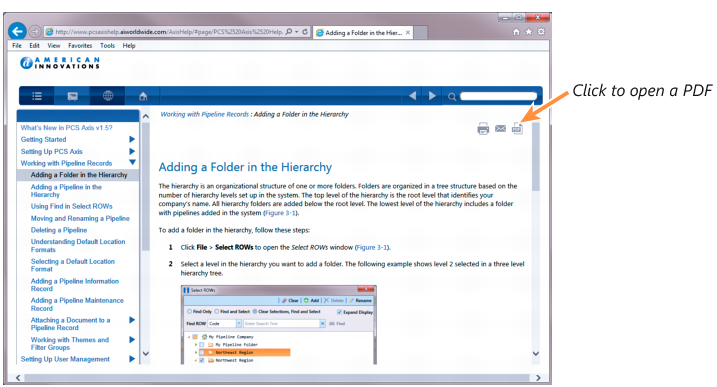
Task: Open browser home page icon
Action: (516, 32)
